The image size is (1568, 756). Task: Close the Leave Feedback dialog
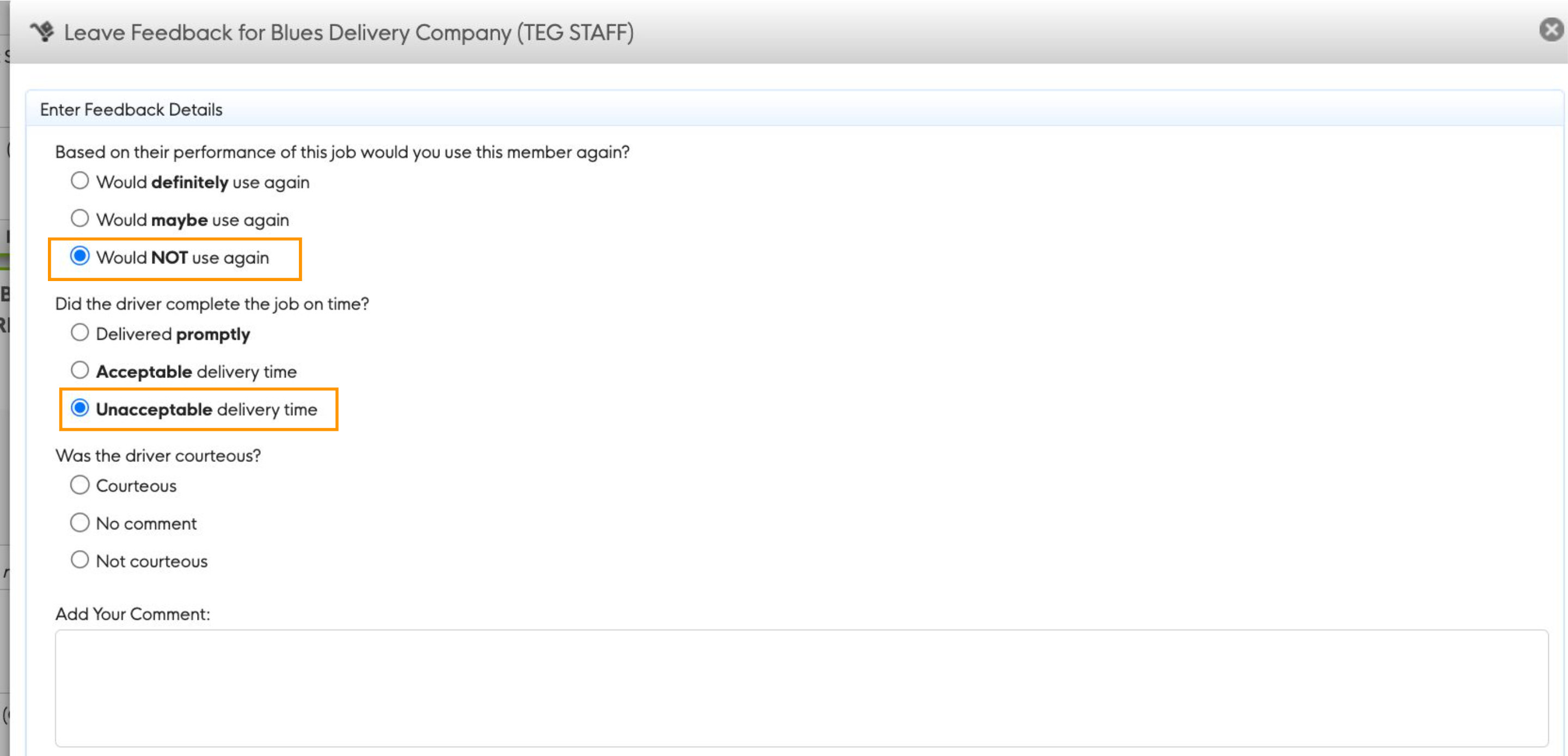[1551, 30]
